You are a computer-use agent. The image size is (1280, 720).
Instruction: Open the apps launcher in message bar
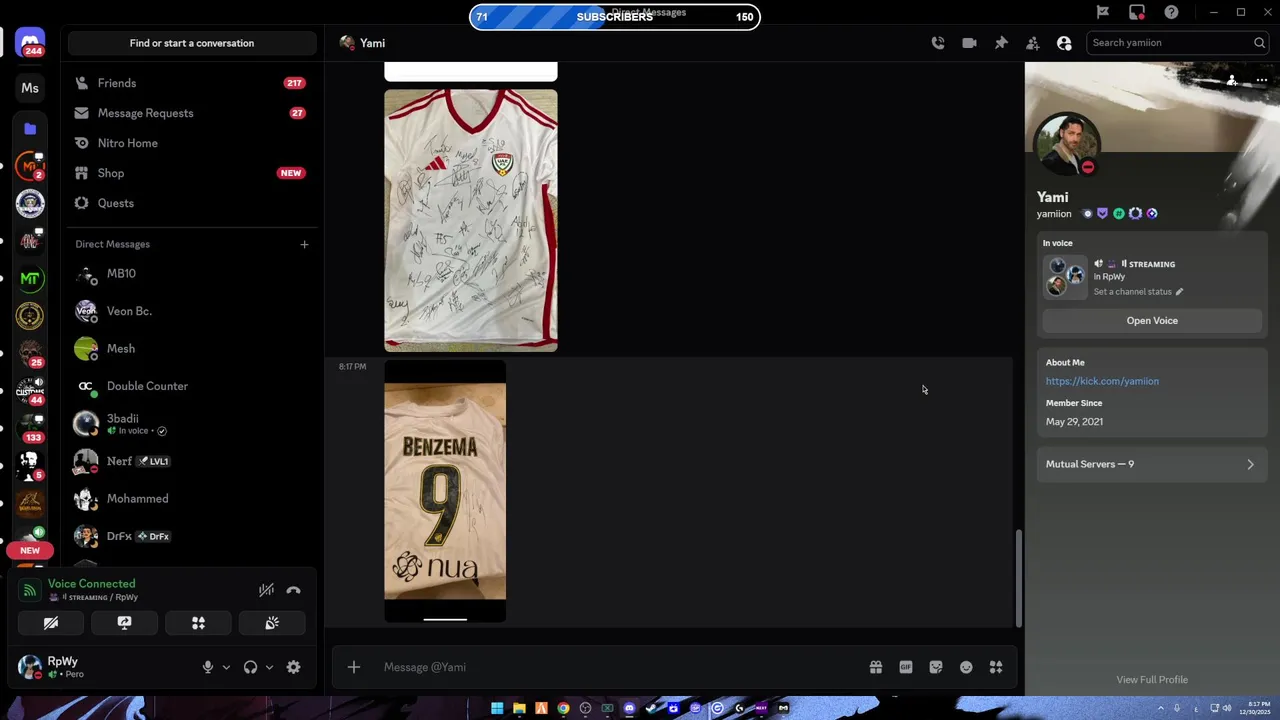[996, 667]
